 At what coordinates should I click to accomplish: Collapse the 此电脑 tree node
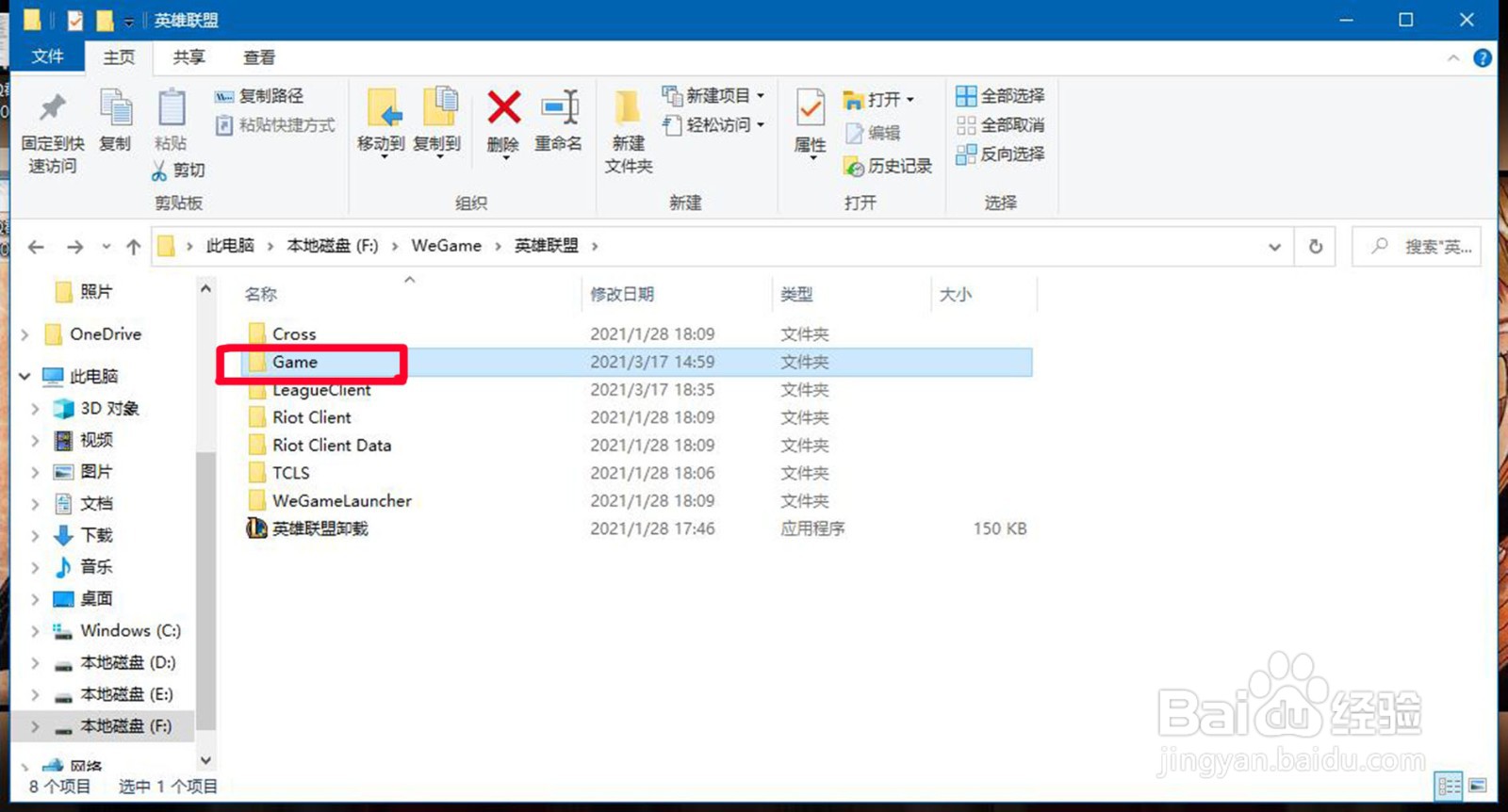tap(25, 376)
